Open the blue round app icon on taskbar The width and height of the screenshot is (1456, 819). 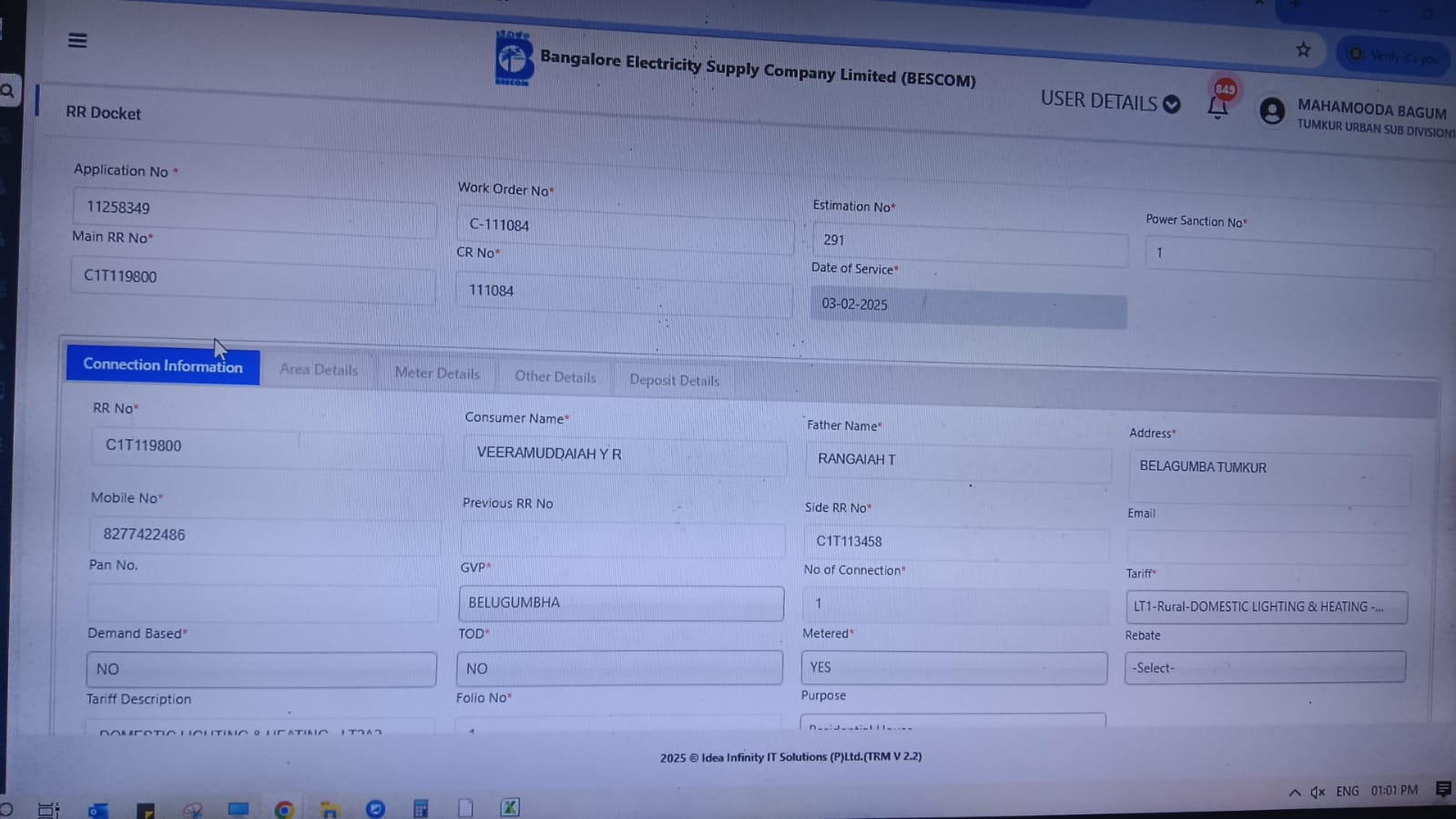(375, 808)
